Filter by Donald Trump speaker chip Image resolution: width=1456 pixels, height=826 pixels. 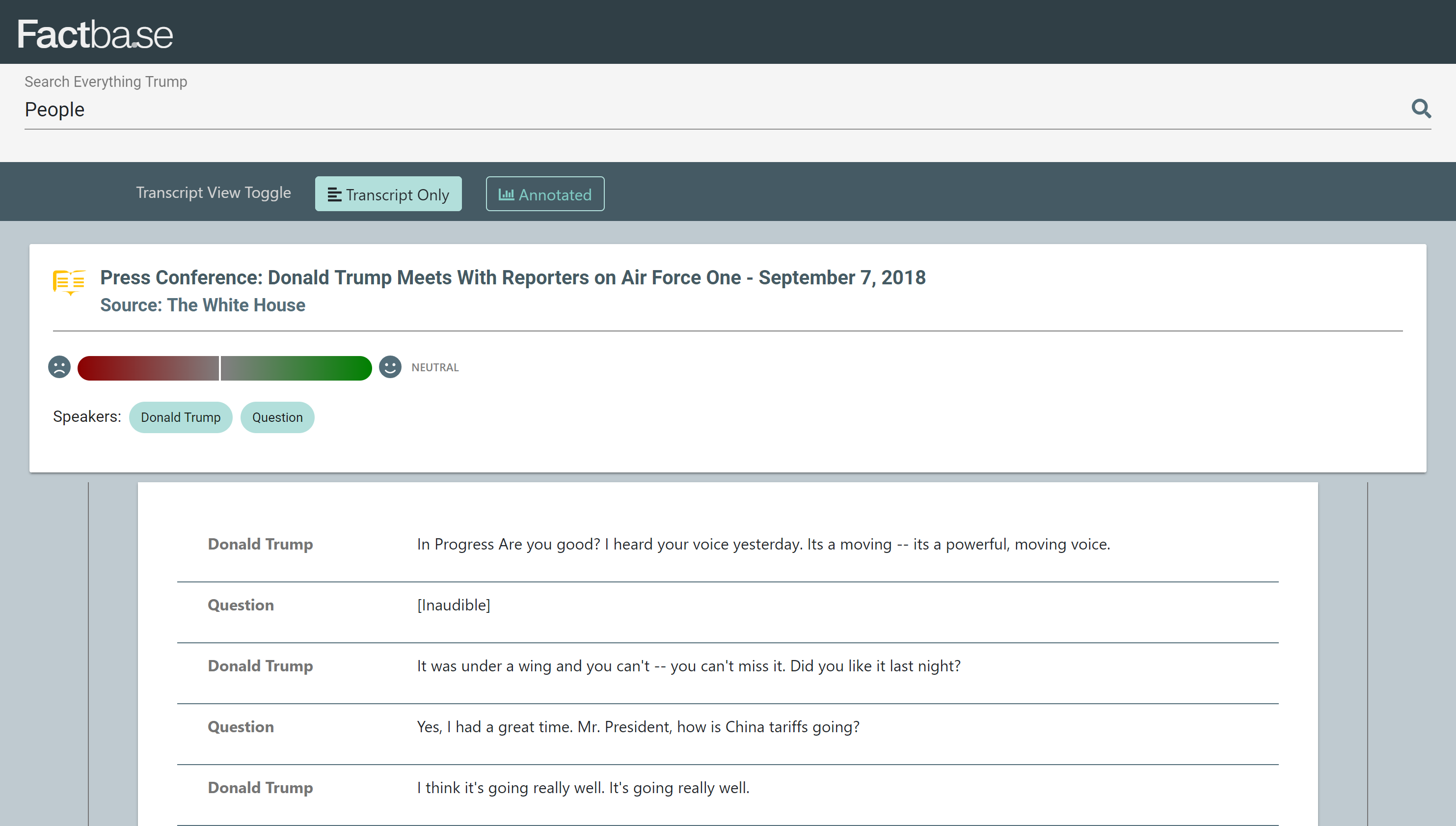tap(181, 417)
